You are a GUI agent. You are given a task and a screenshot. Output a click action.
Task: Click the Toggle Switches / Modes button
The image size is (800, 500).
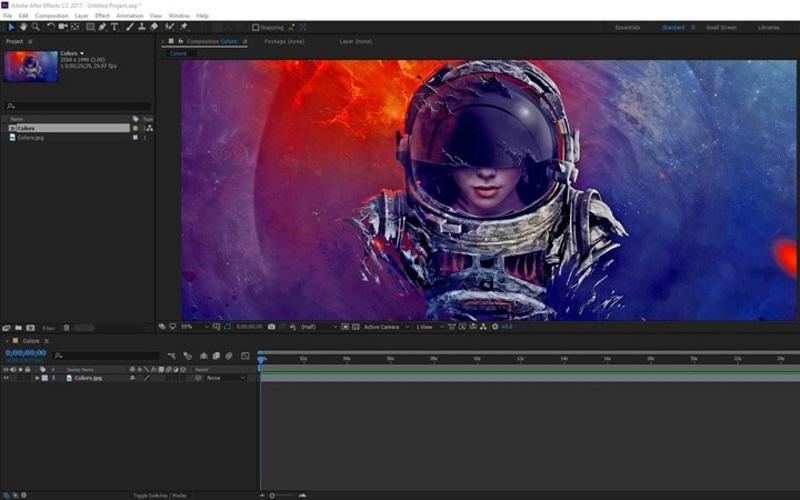click(159, 495)
